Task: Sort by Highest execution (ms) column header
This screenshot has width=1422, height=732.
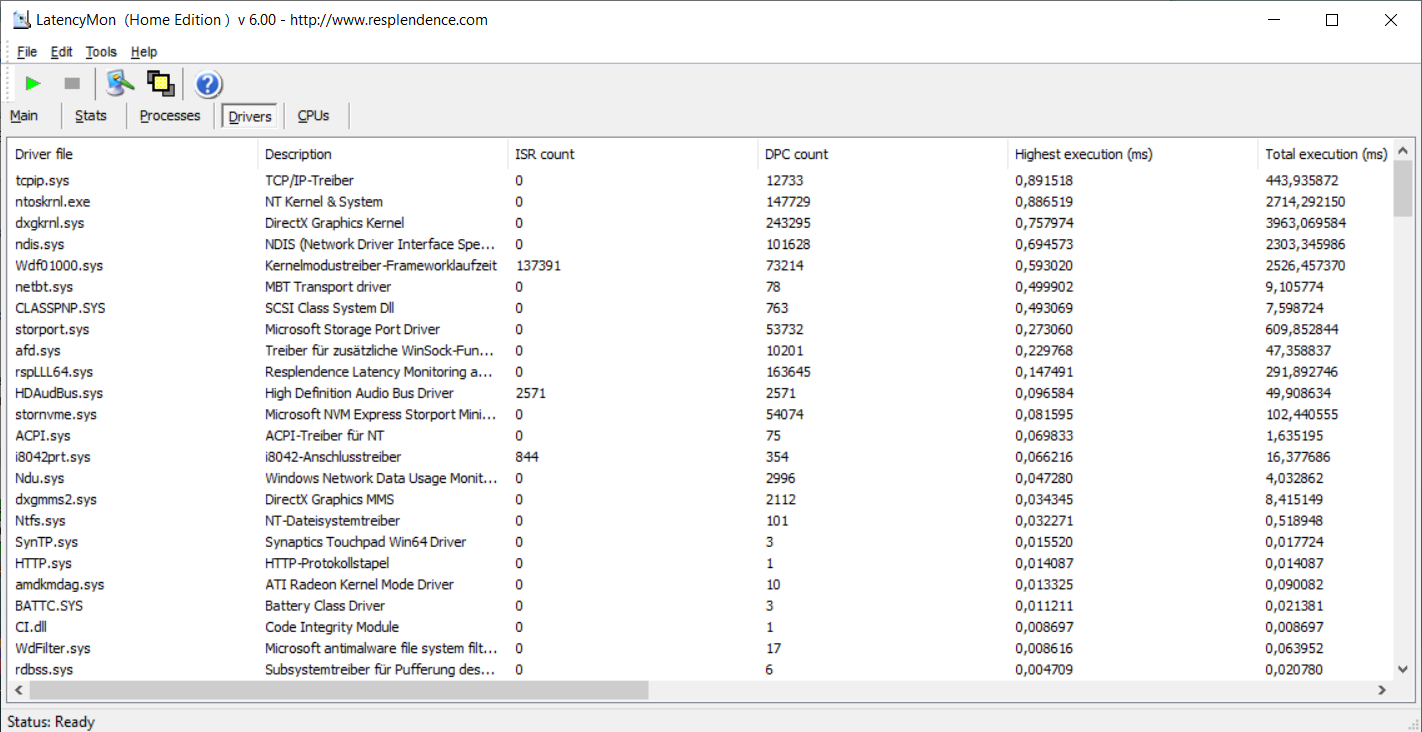Action: tap(1082, 154)
